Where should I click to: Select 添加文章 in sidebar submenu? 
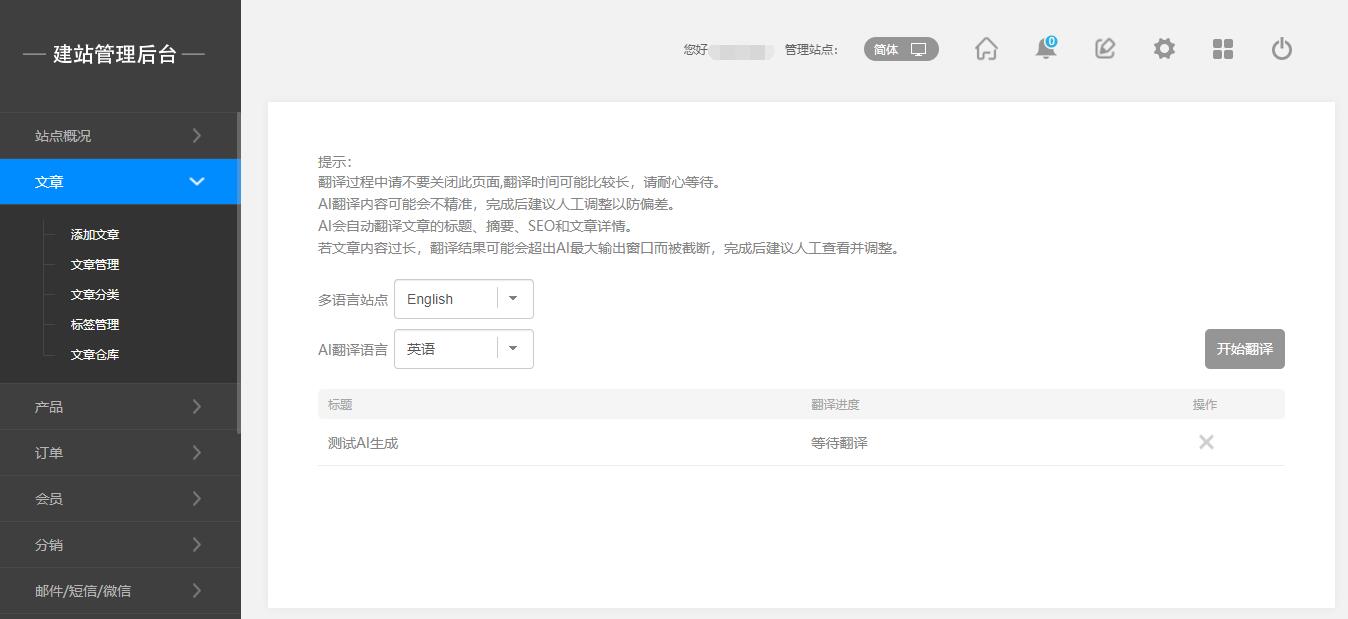[95, 235]
